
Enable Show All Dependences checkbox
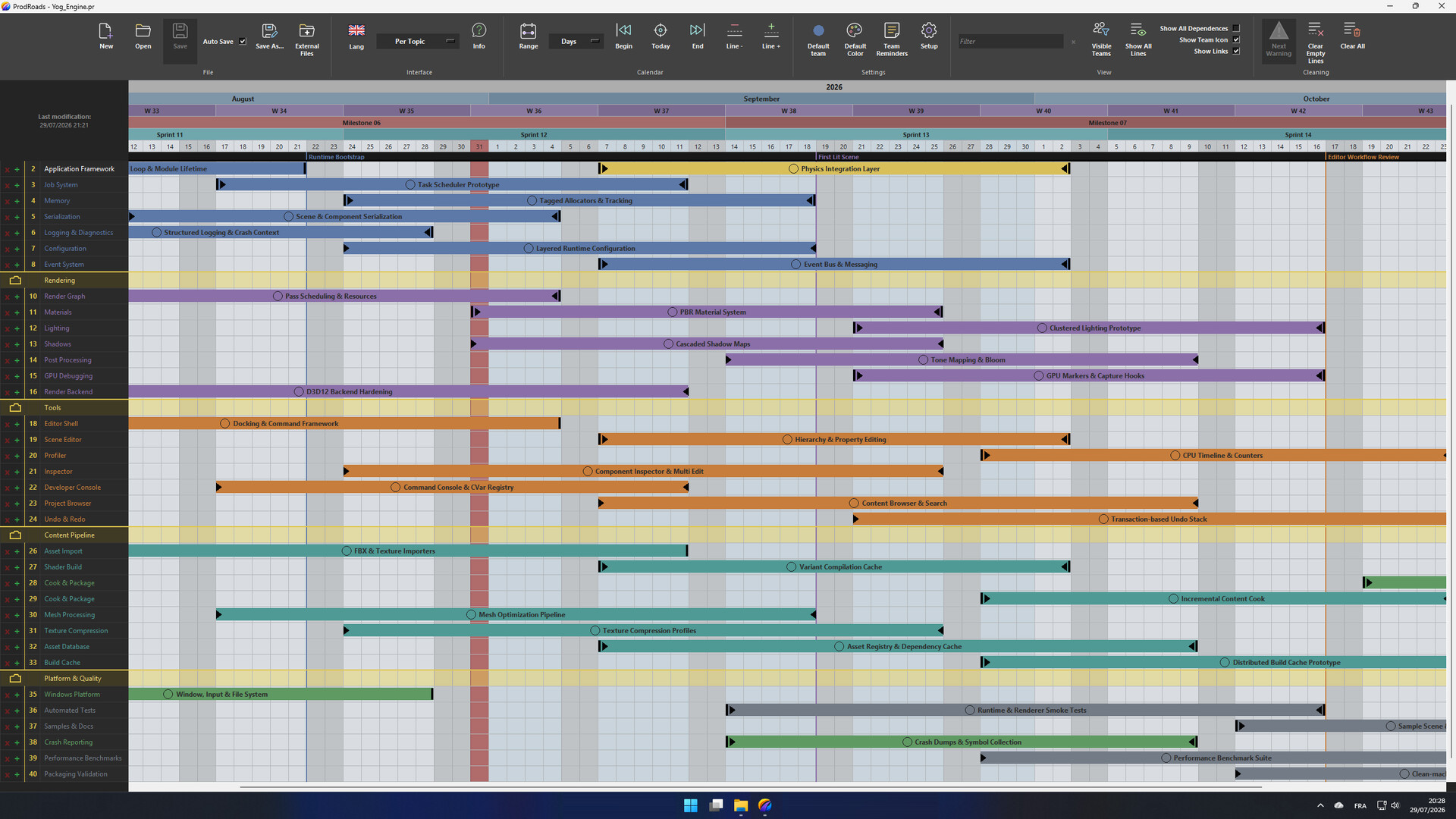(x=1236, y=29)
